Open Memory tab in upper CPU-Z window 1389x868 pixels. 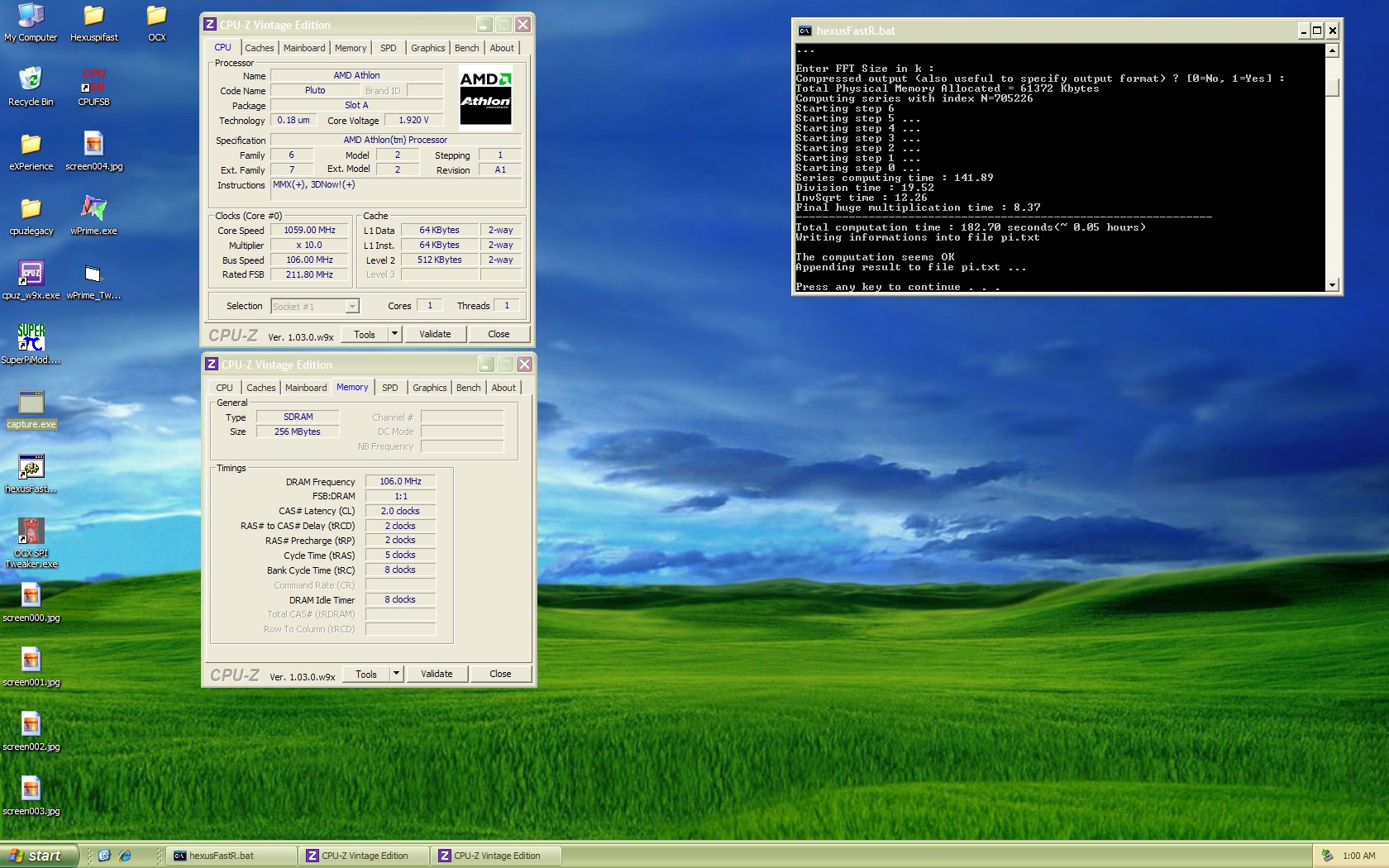pos(351,48)
